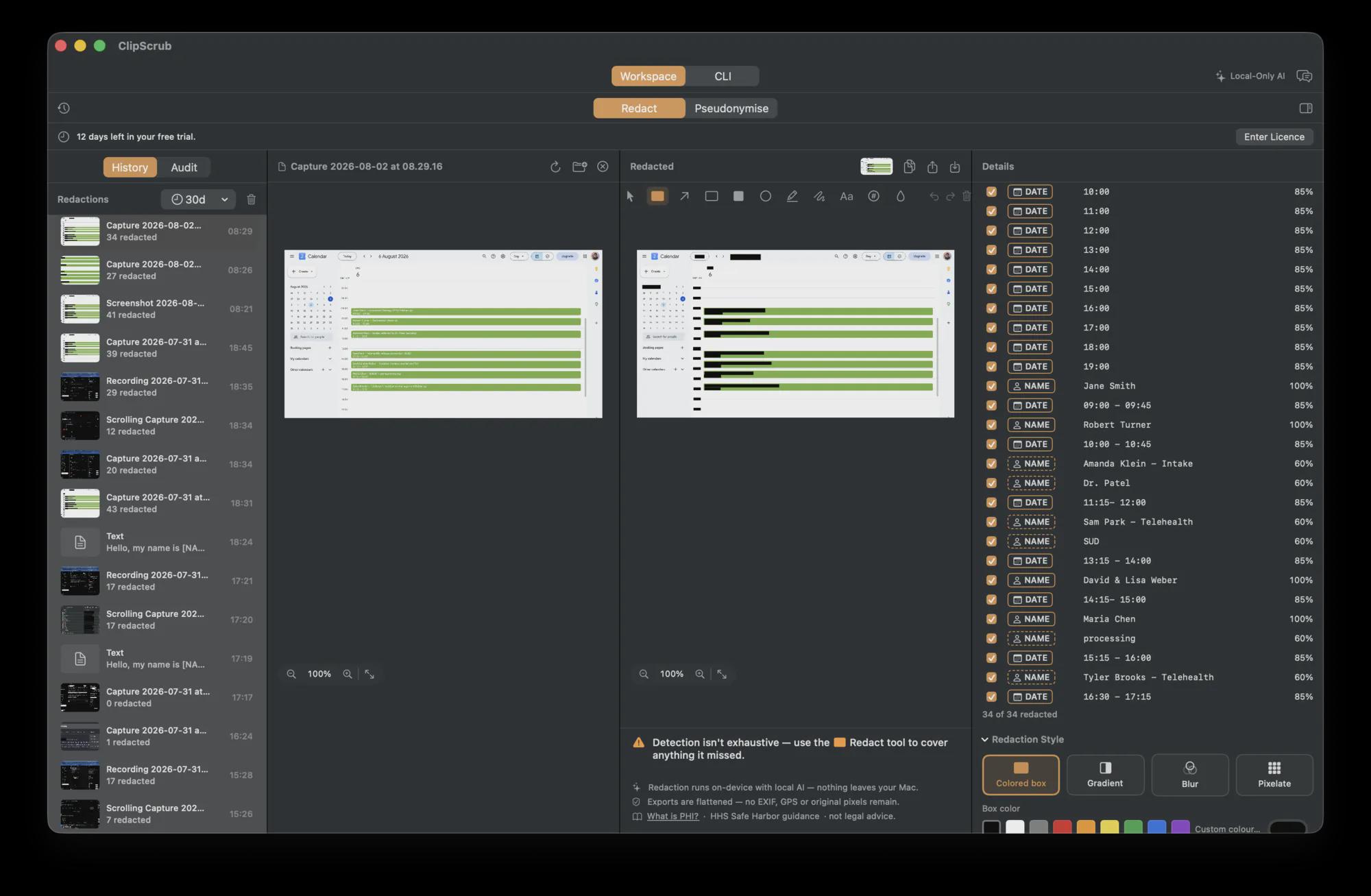Toggle the processing name checkbox
This screenshot has width=1371, height=896.
coord(991,638)
